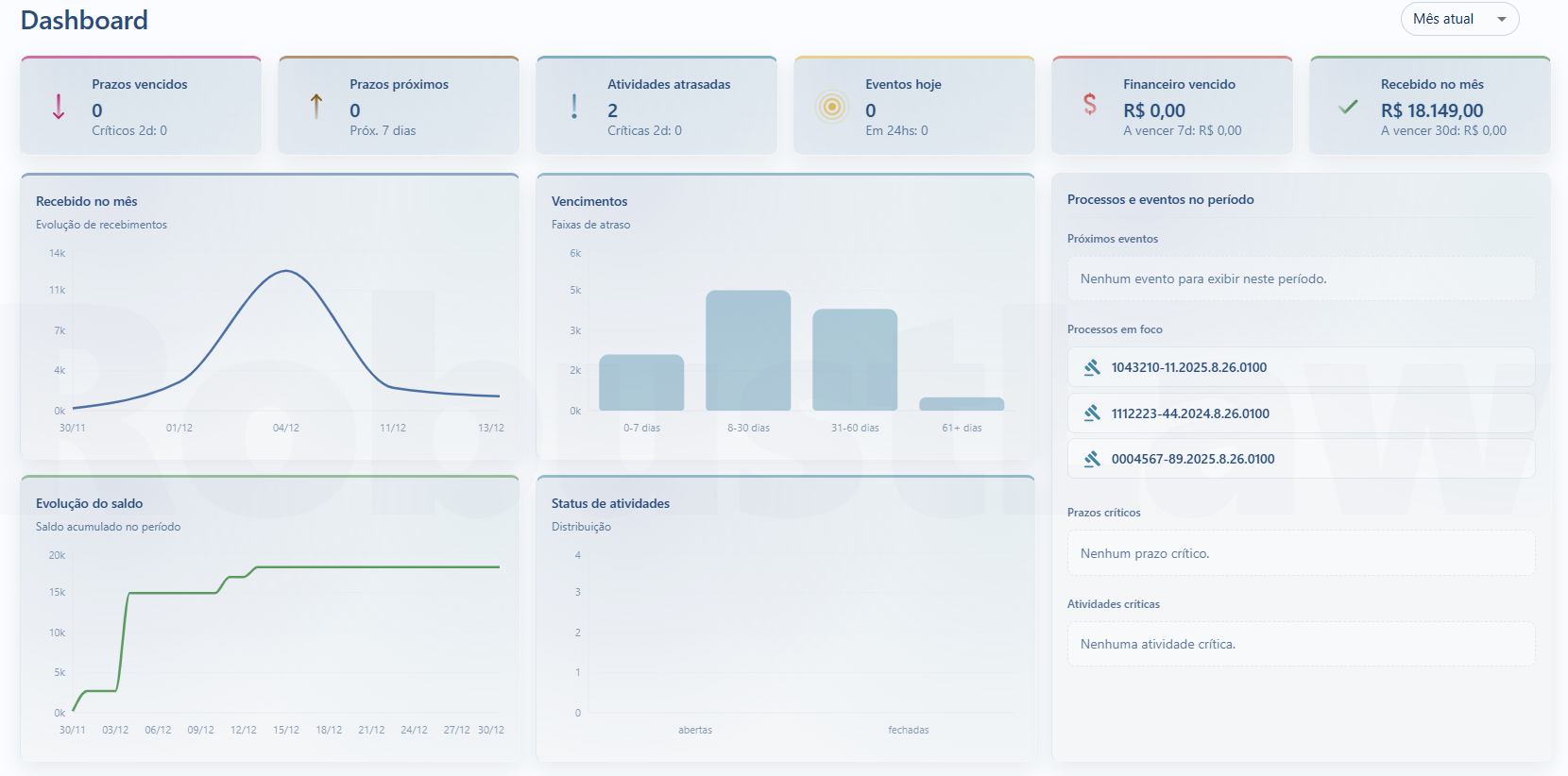
Task: Click the up arrow icon in Prazos próximos
Action: pos(316,107)
